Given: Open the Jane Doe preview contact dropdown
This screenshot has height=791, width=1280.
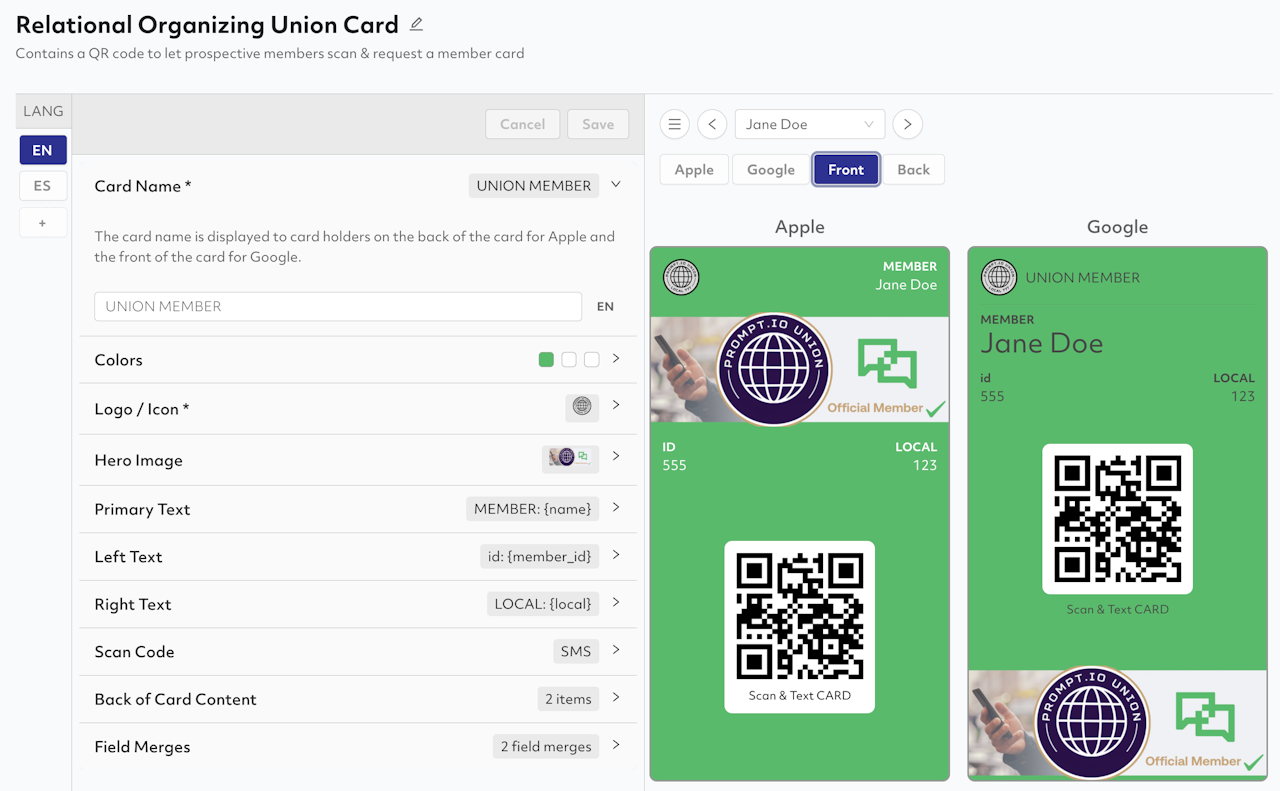Looking at the screenshot, I should pyautogui.click(x=810, y=124).
